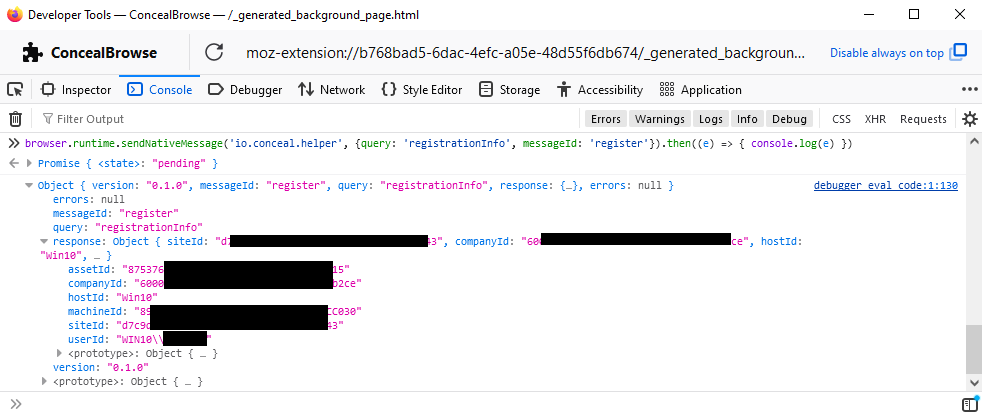Click the Application grid icon
The width and height of the screenshot is (982, 417).
[666, 90]
